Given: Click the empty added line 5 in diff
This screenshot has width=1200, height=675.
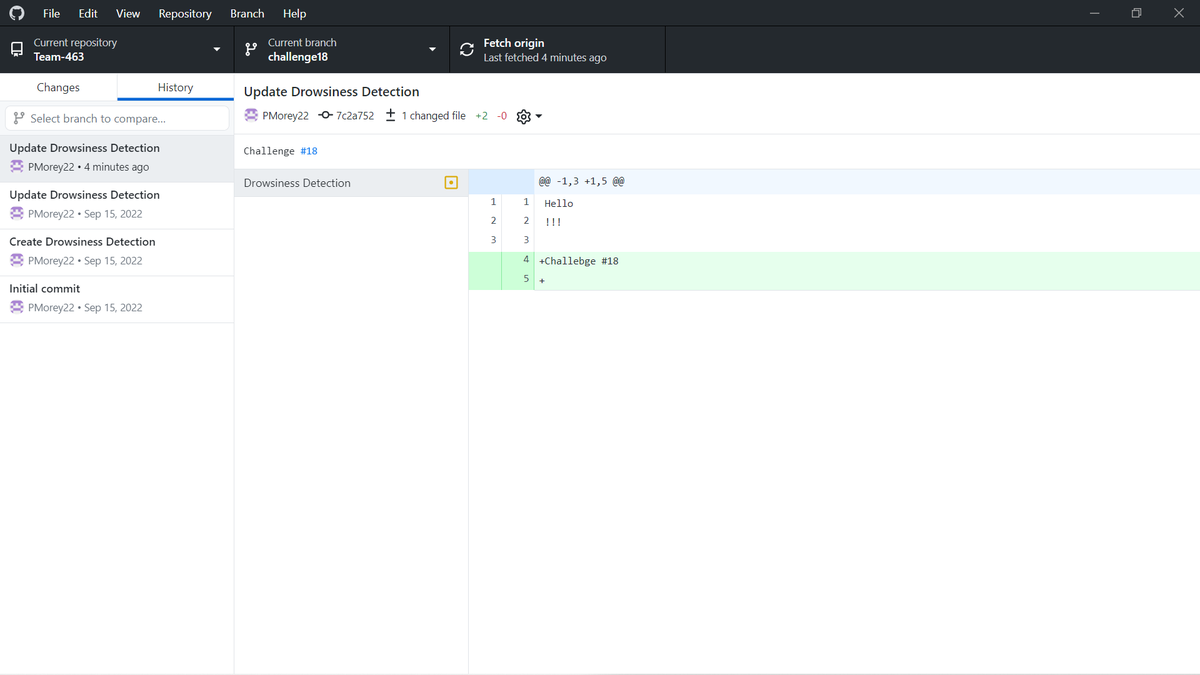Looking at the screenshot, I should [834, 280].
